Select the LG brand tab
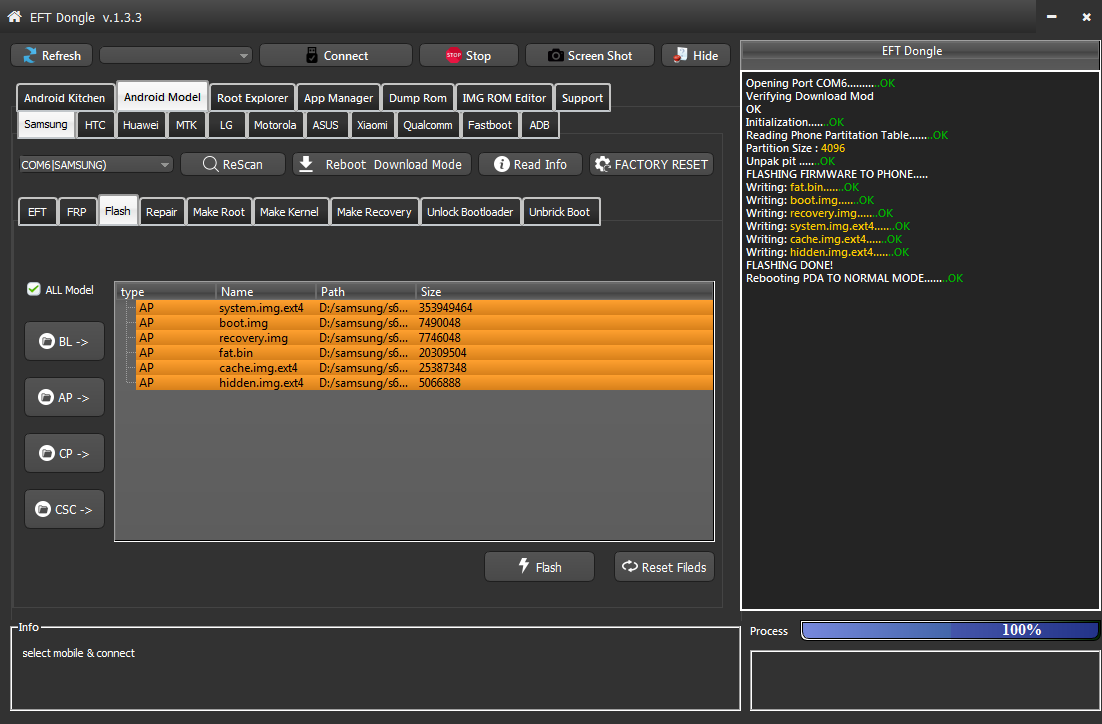Screen dimensions: 1102x724 coord(226,124)
